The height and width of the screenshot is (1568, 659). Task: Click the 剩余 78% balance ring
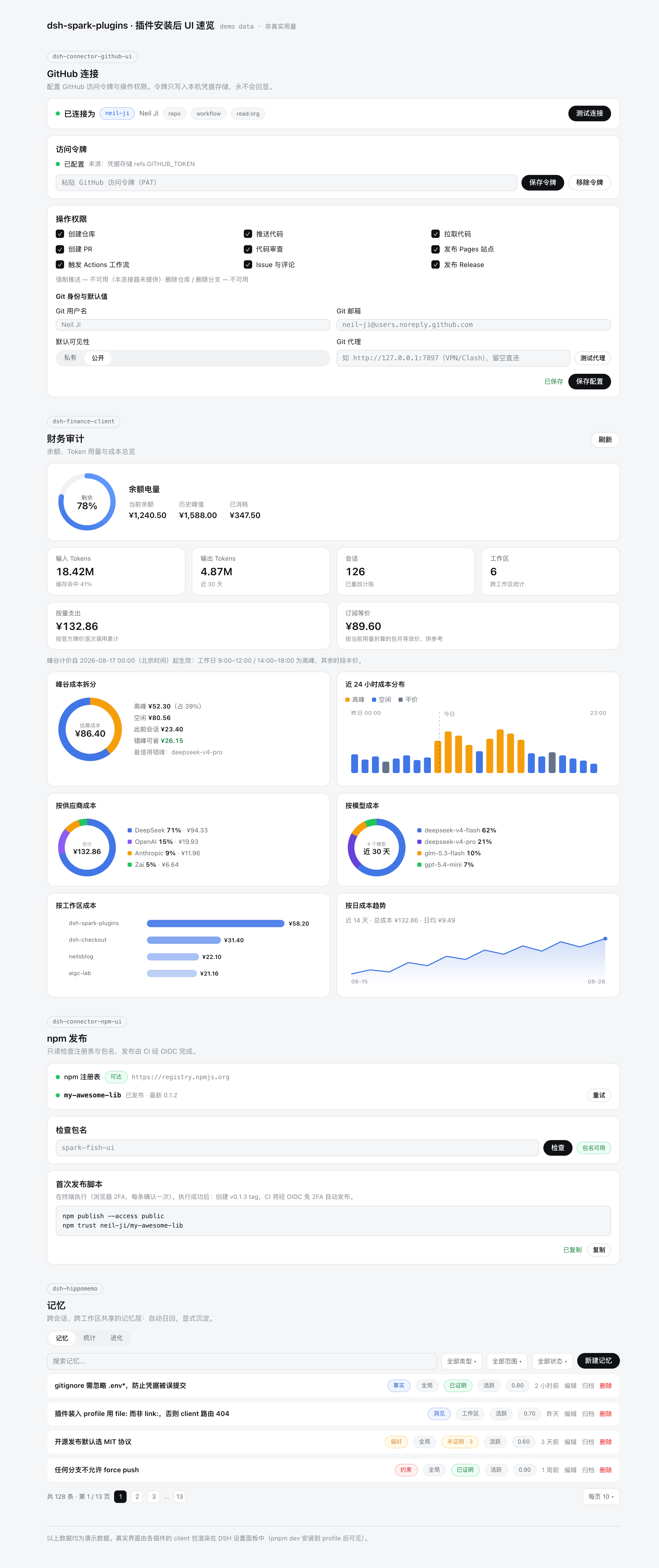coord(87,502)
